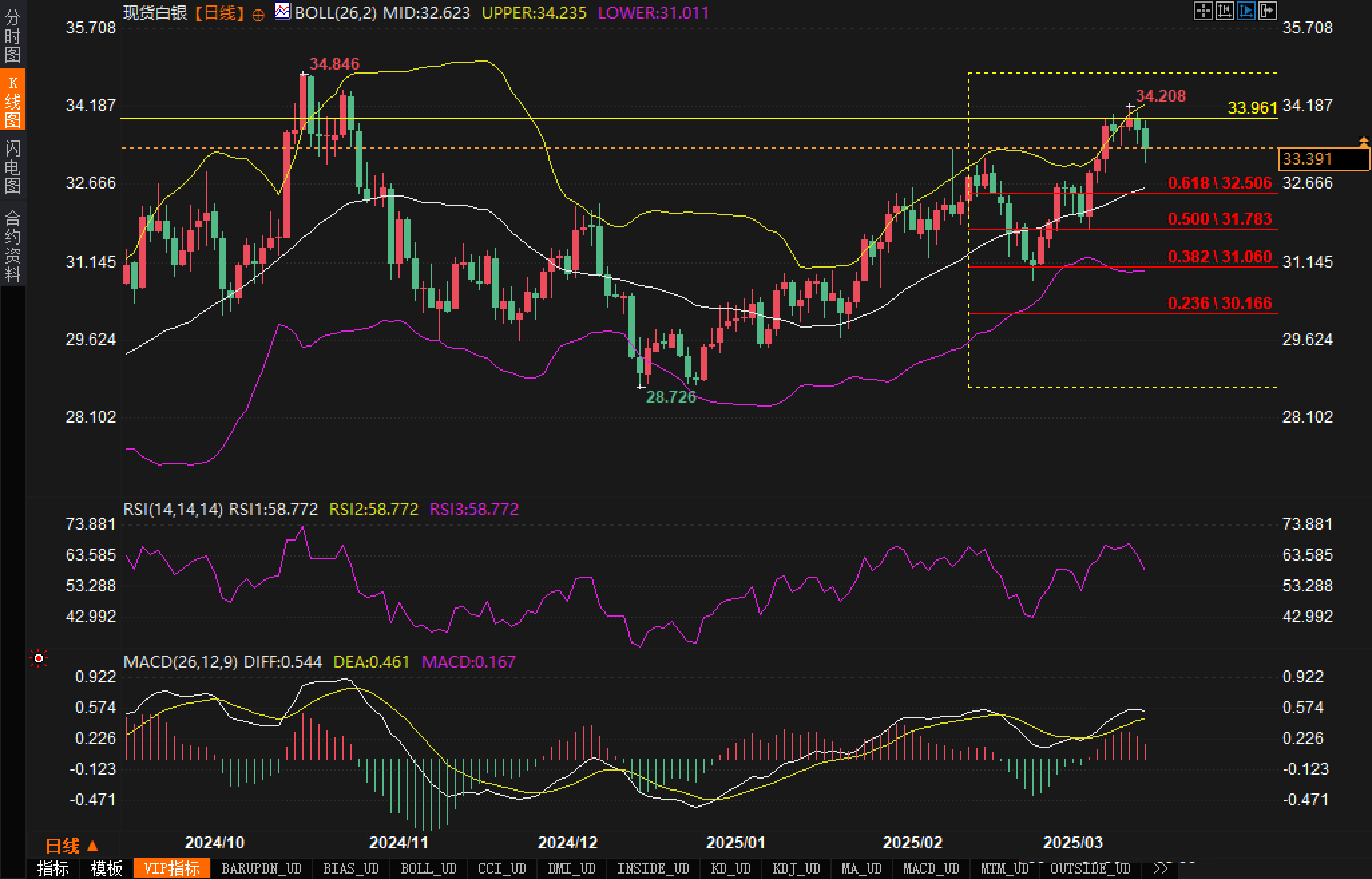Click the 28.726 low price label
This screenshot has width=1372, height=879.
[x=671, y=397]
